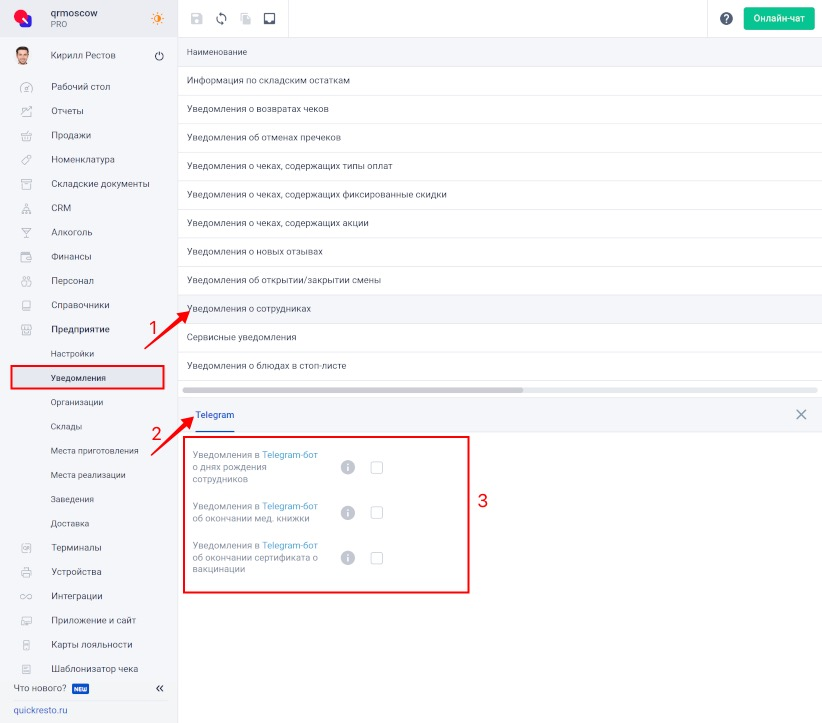Click the CRM hierarchy icon
The height and width of the screenshot is (723, 822).
[x=26, y=208]
